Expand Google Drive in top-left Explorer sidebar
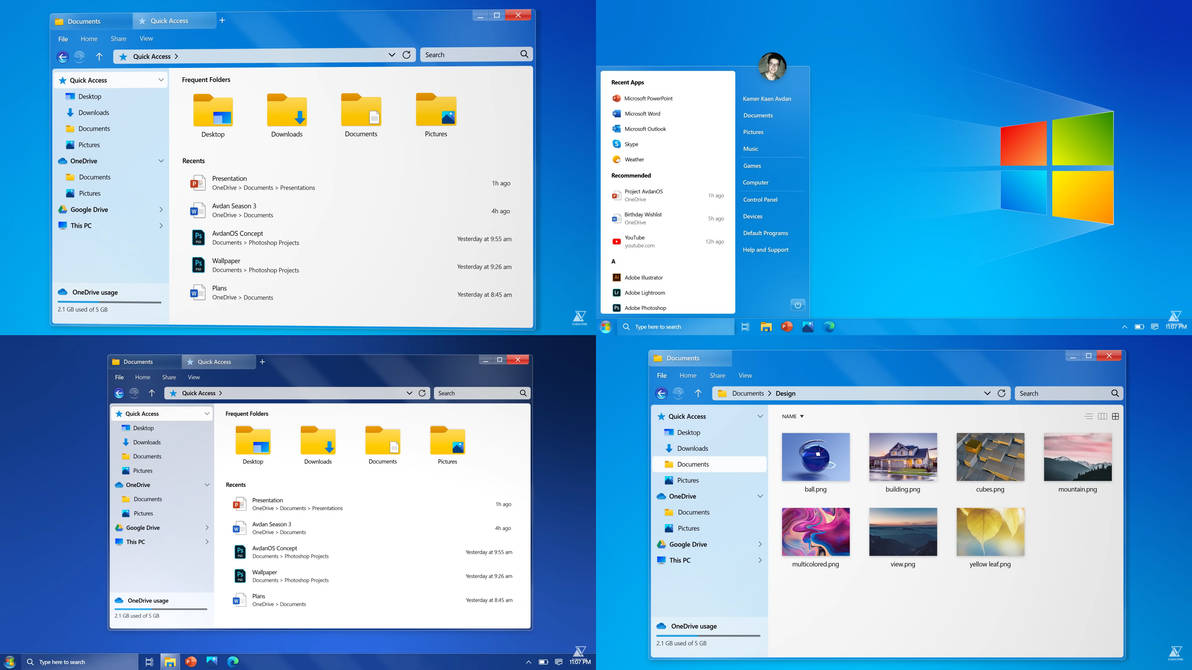This screenshot has width=1192, height=670. pos(160,210)
